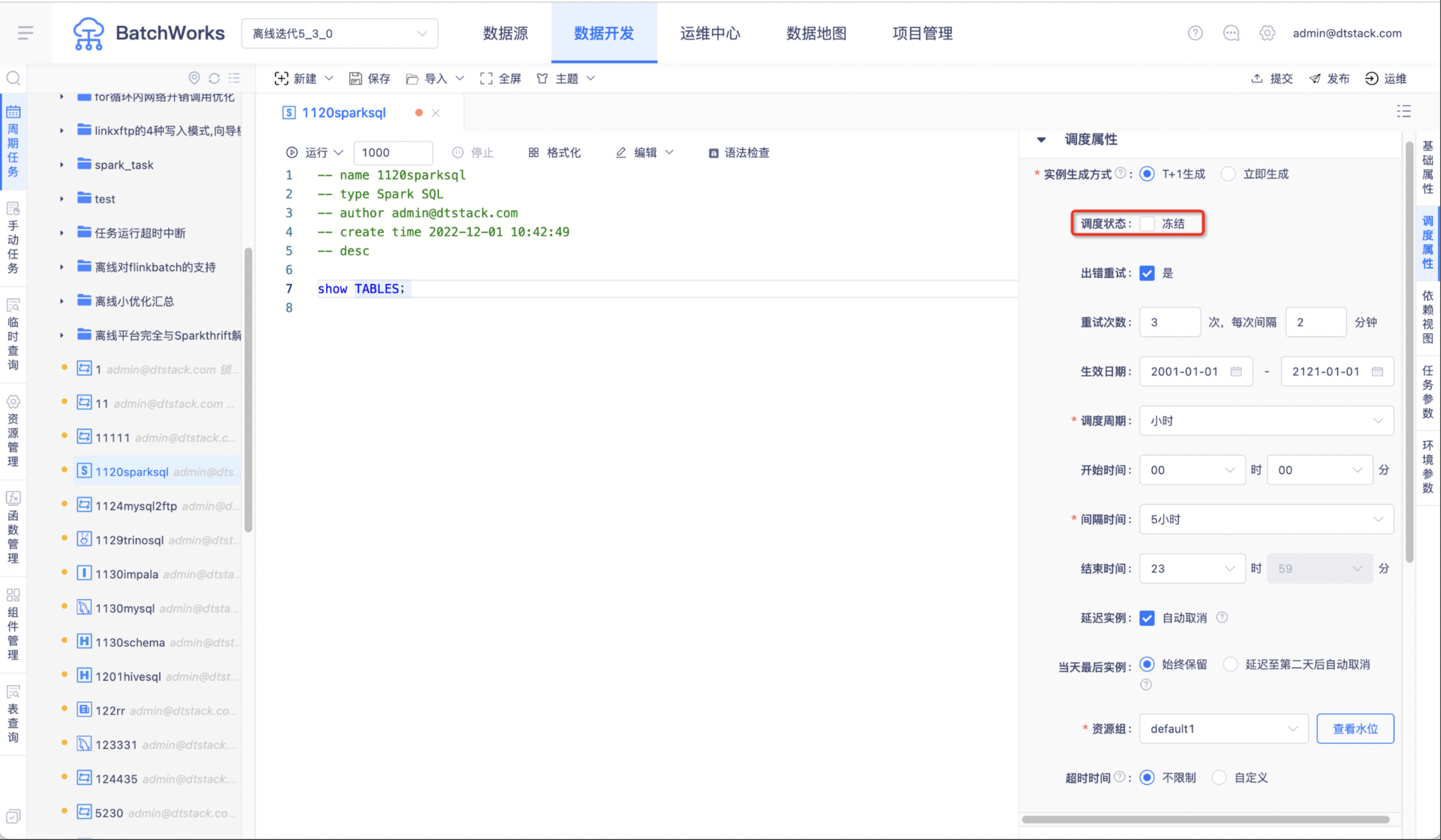
Task: Open the 资源组 default1 dropdown
Action: click(x=1224, y=728)
